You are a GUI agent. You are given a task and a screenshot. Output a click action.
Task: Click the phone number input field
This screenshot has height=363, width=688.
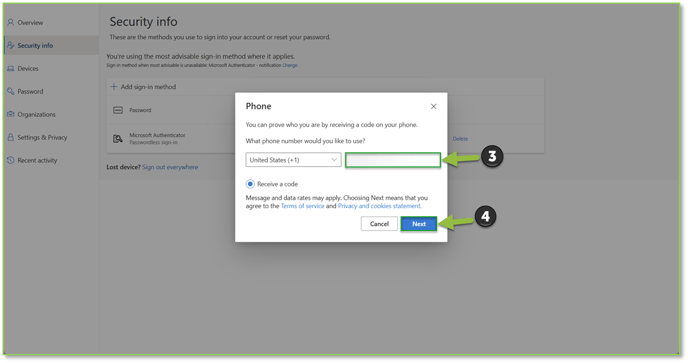click(393, 160)
